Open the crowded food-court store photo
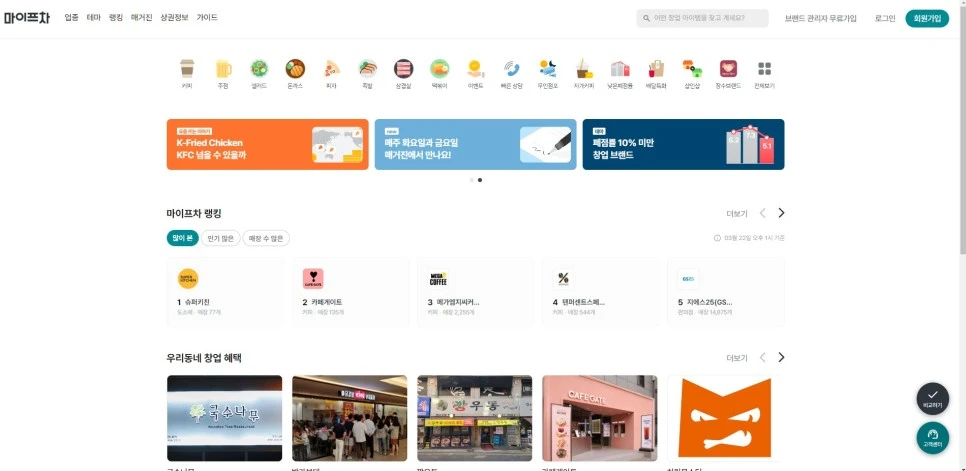Screen dimensions: 966x471 (349, 418)
